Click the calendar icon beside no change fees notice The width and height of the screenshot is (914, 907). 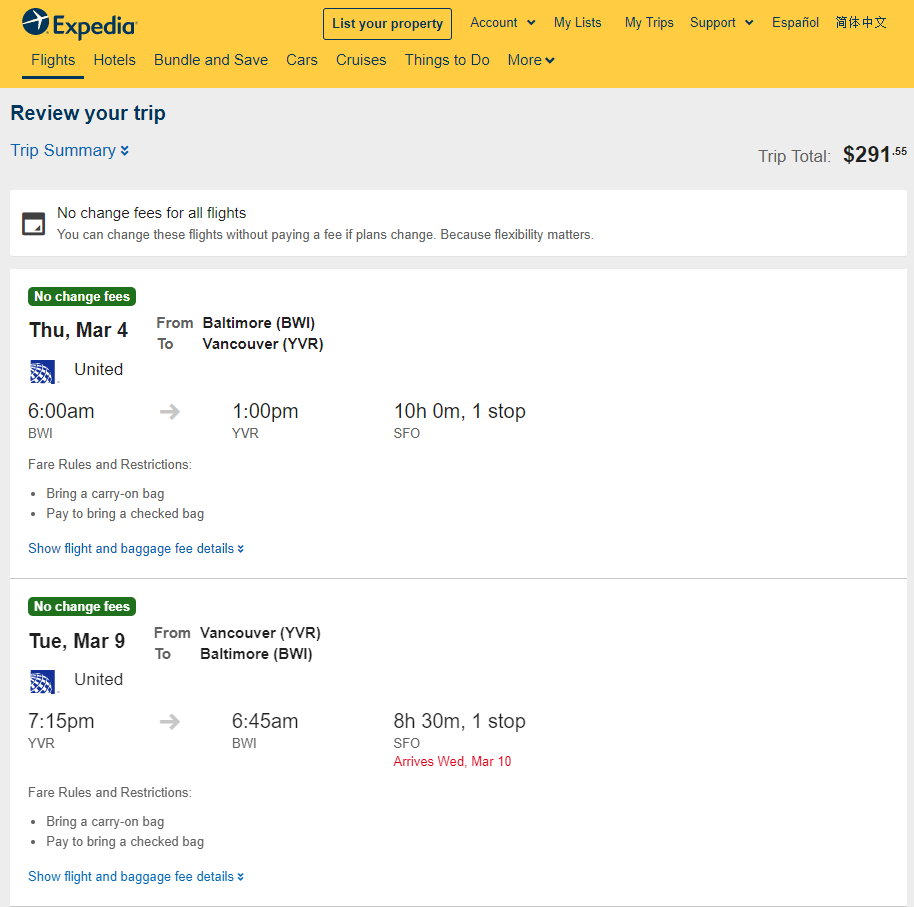33,224
